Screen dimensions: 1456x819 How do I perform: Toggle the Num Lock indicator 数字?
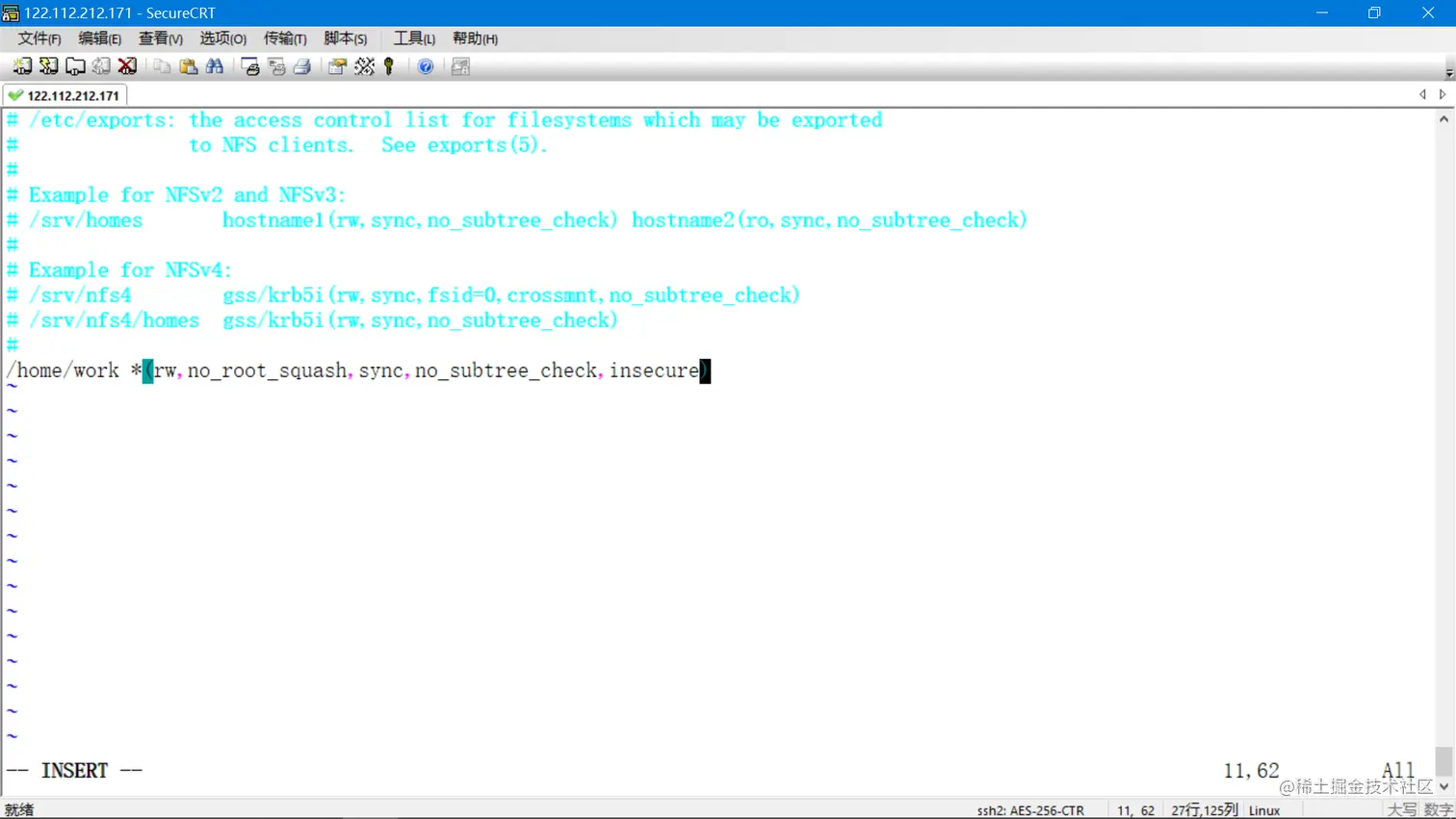point(1439,809)
